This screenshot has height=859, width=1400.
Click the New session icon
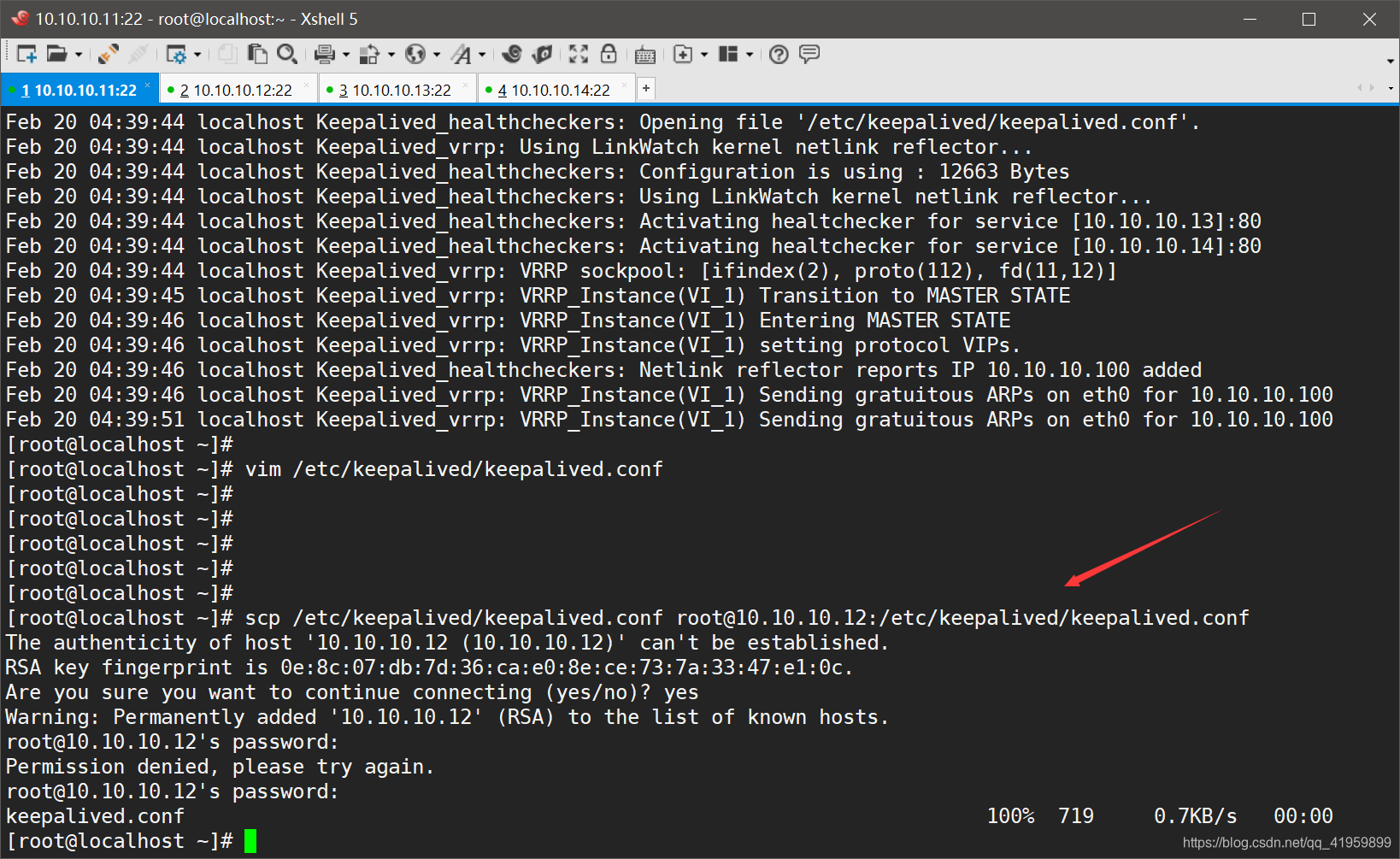coord(26,55)
